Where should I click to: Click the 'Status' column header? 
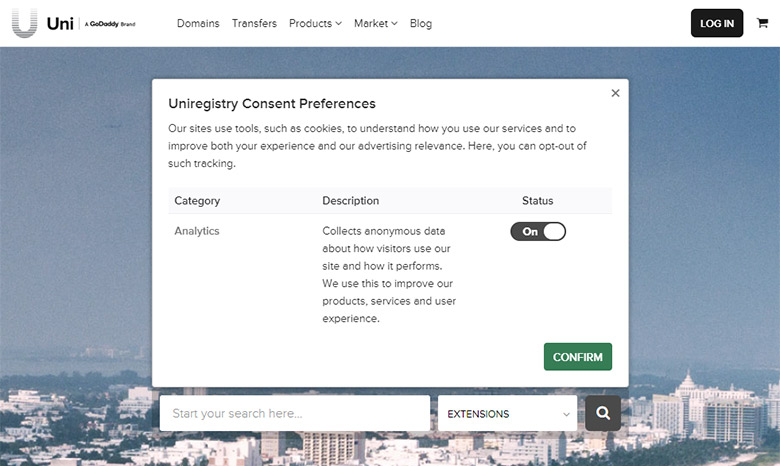point(538,200)
